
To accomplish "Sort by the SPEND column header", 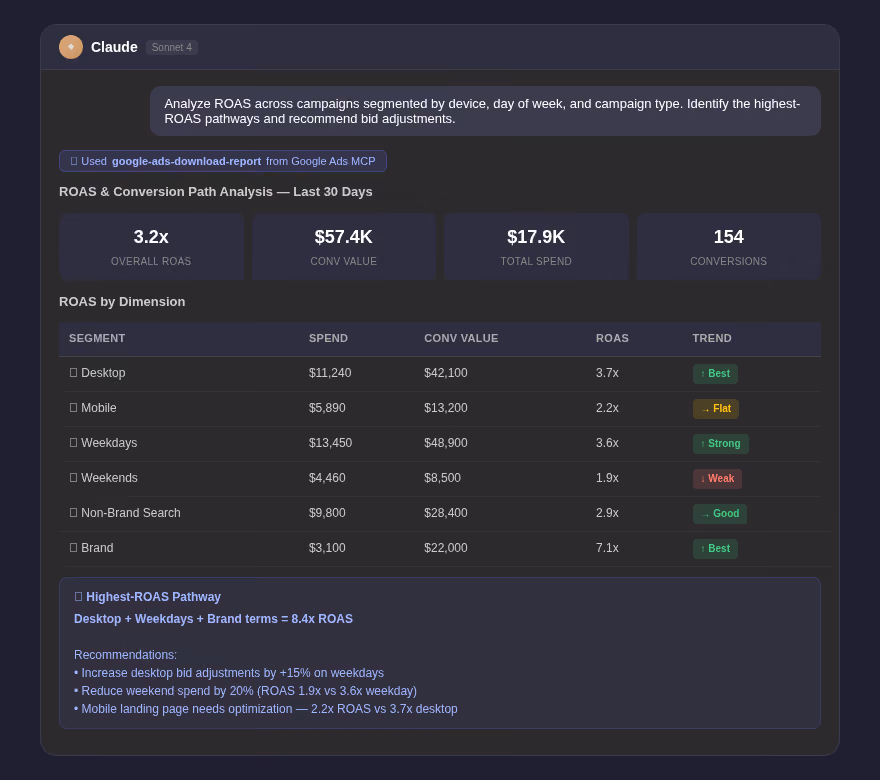I will 328,338.
